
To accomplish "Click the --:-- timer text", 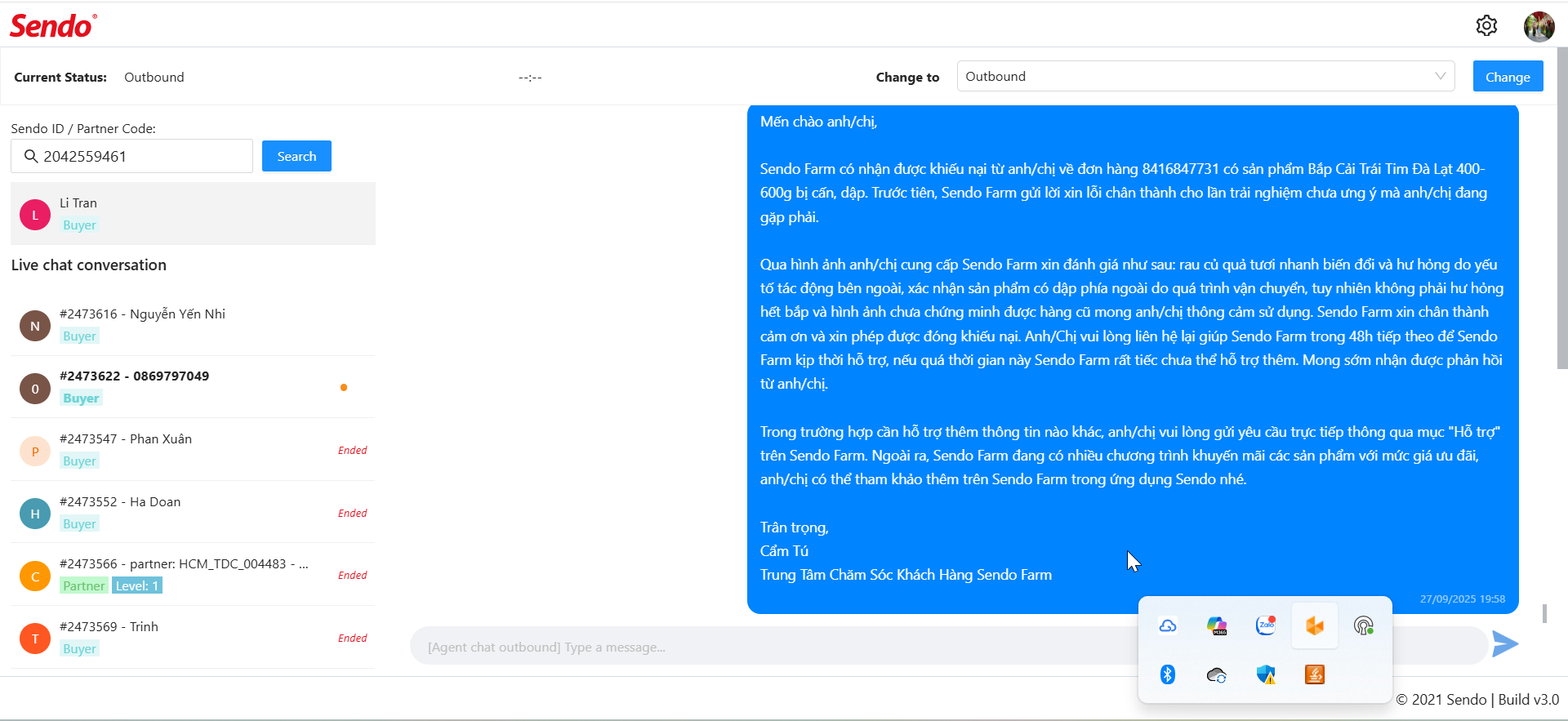I will click(530, 77).
